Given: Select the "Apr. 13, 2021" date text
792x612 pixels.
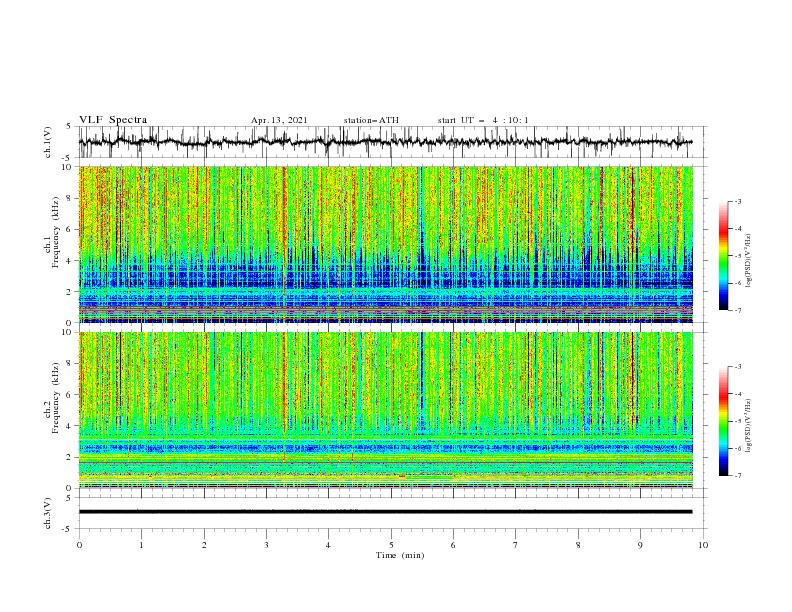Looking at the screenshot, I should (x=279, y=120).
